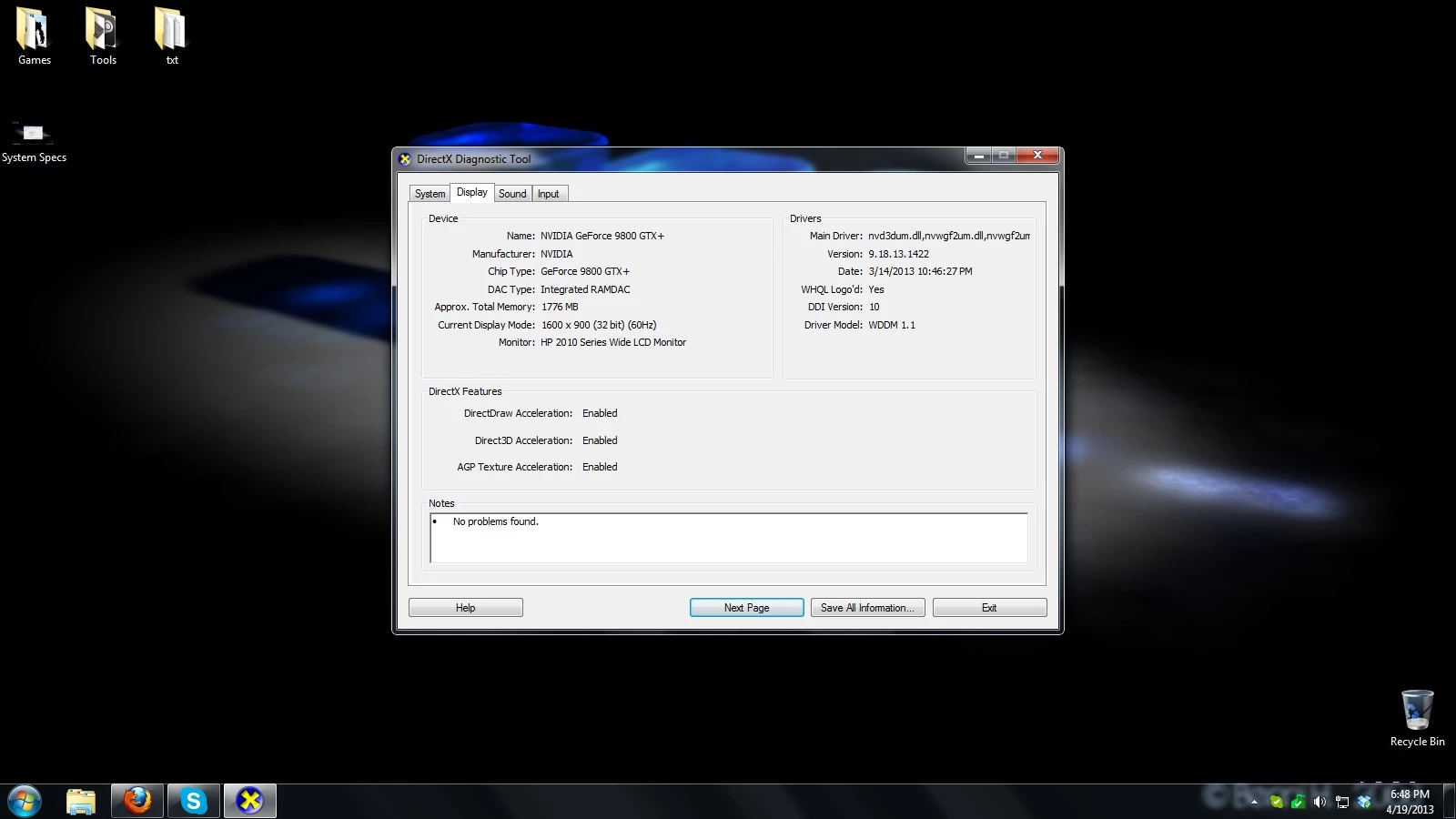Click AGP Texture Acceleration 'Enabled' value

[x=600, y=467]
